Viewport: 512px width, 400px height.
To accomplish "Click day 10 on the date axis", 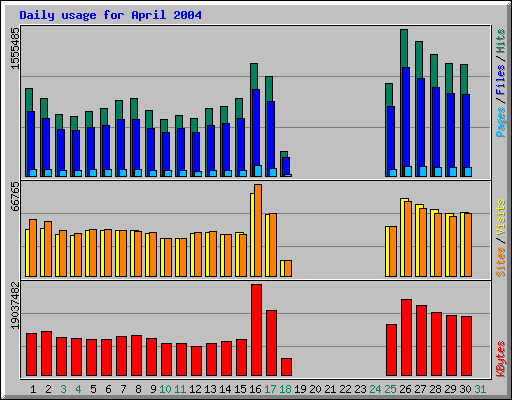I will pyautogui.click(x=165, y=389).
